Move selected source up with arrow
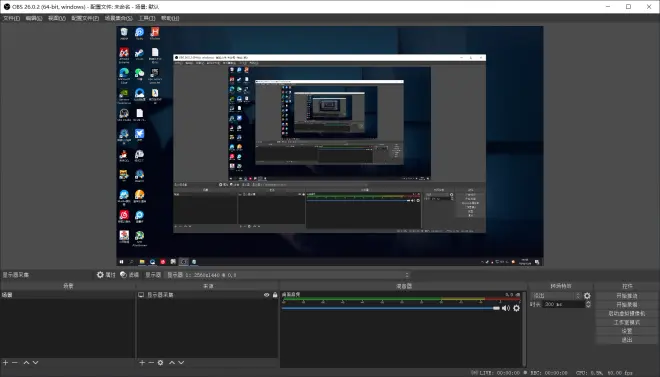 coord(172,362)
